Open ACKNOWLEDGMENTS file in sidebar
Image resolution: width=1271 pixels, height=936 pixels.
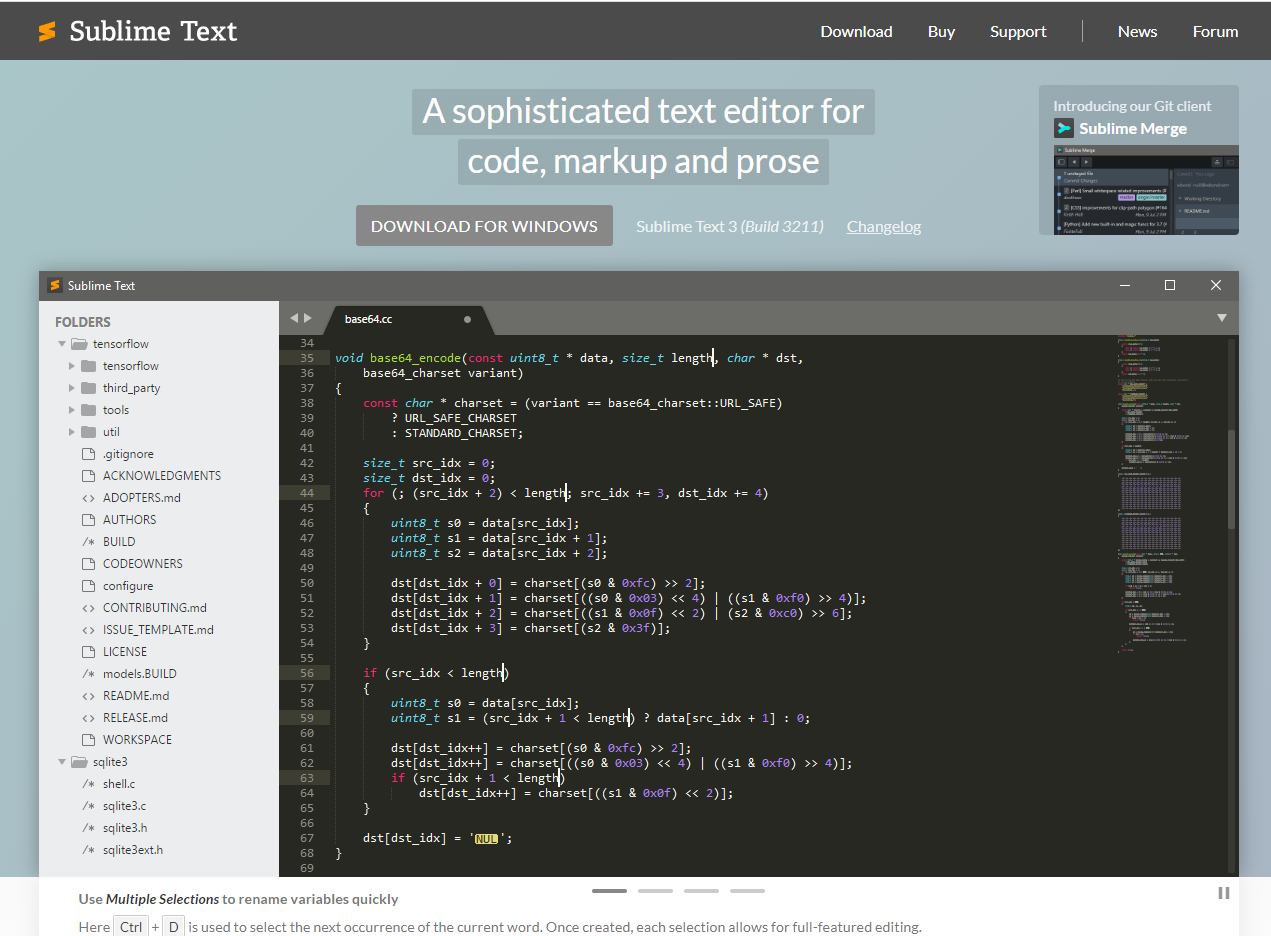click(x=162, y=476)
